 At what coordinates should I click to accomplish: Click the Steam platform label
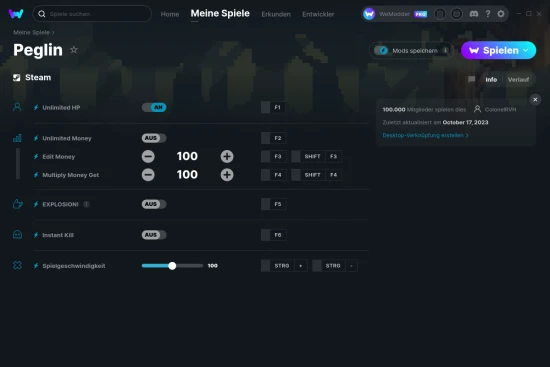pos(38,78)
